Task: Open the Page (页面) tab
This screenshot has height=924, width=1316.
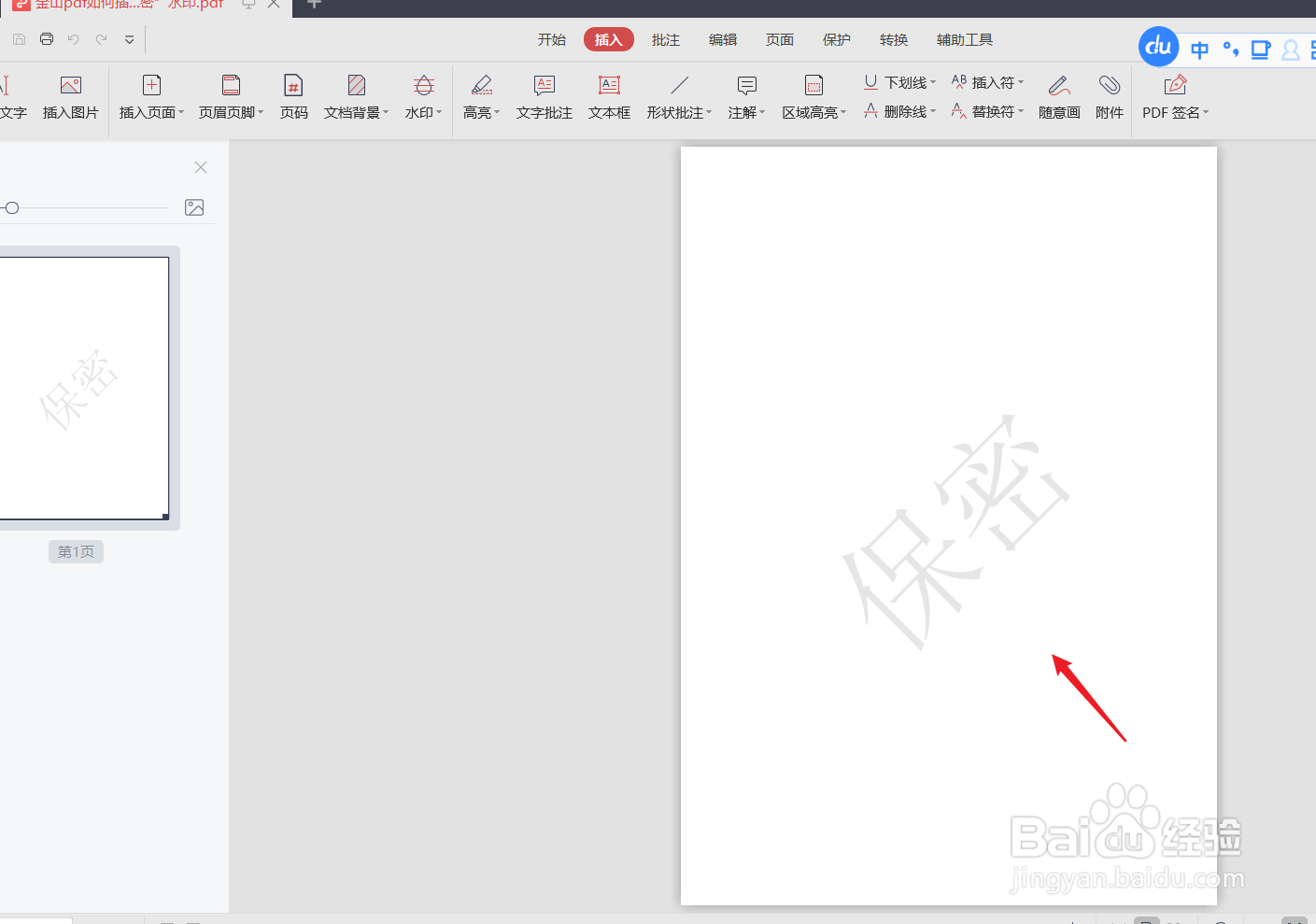Action: 780,39
